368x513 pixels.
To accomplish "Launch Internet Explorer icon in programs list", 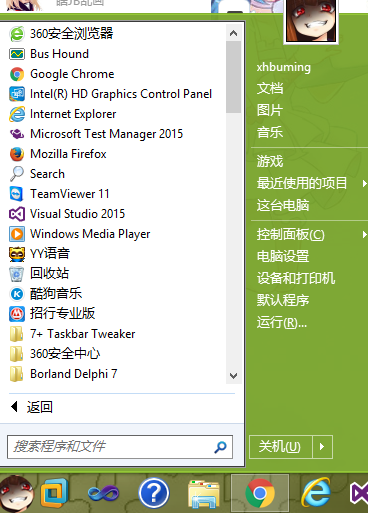I will (17, 114).
